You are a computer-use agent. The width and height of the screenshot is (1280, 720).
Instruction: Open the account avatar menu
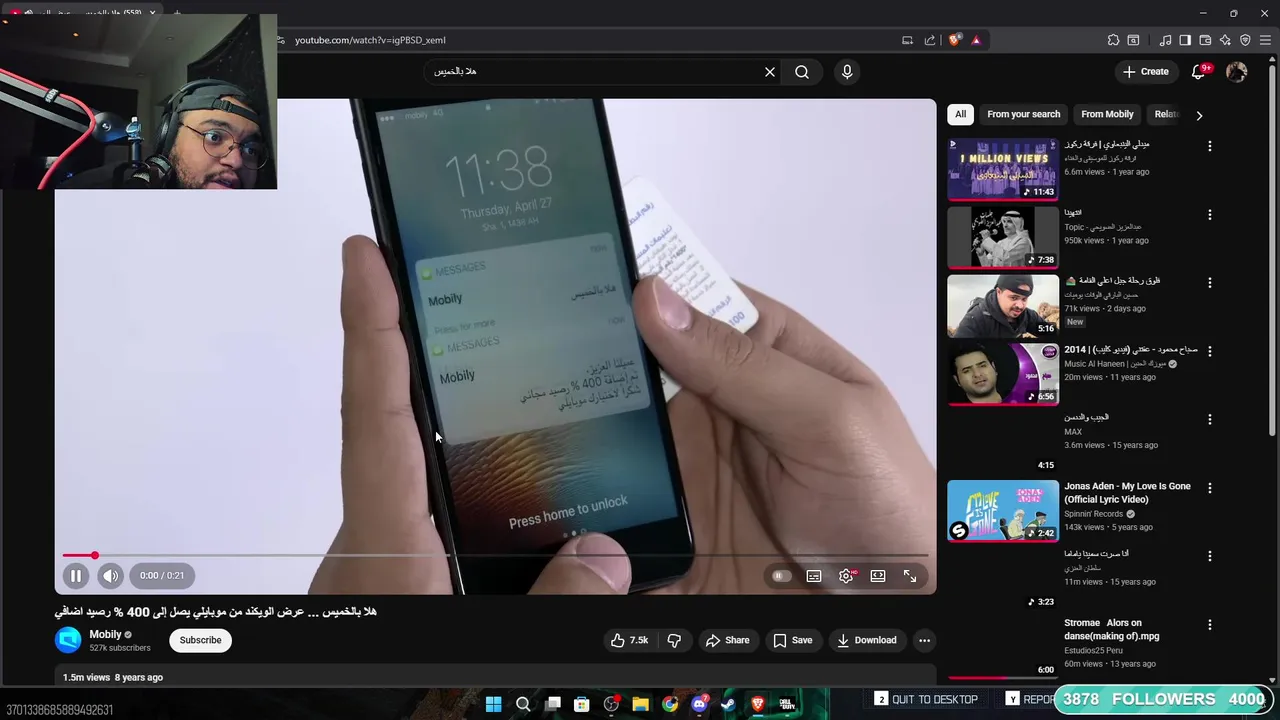[x=1237, y=72]
